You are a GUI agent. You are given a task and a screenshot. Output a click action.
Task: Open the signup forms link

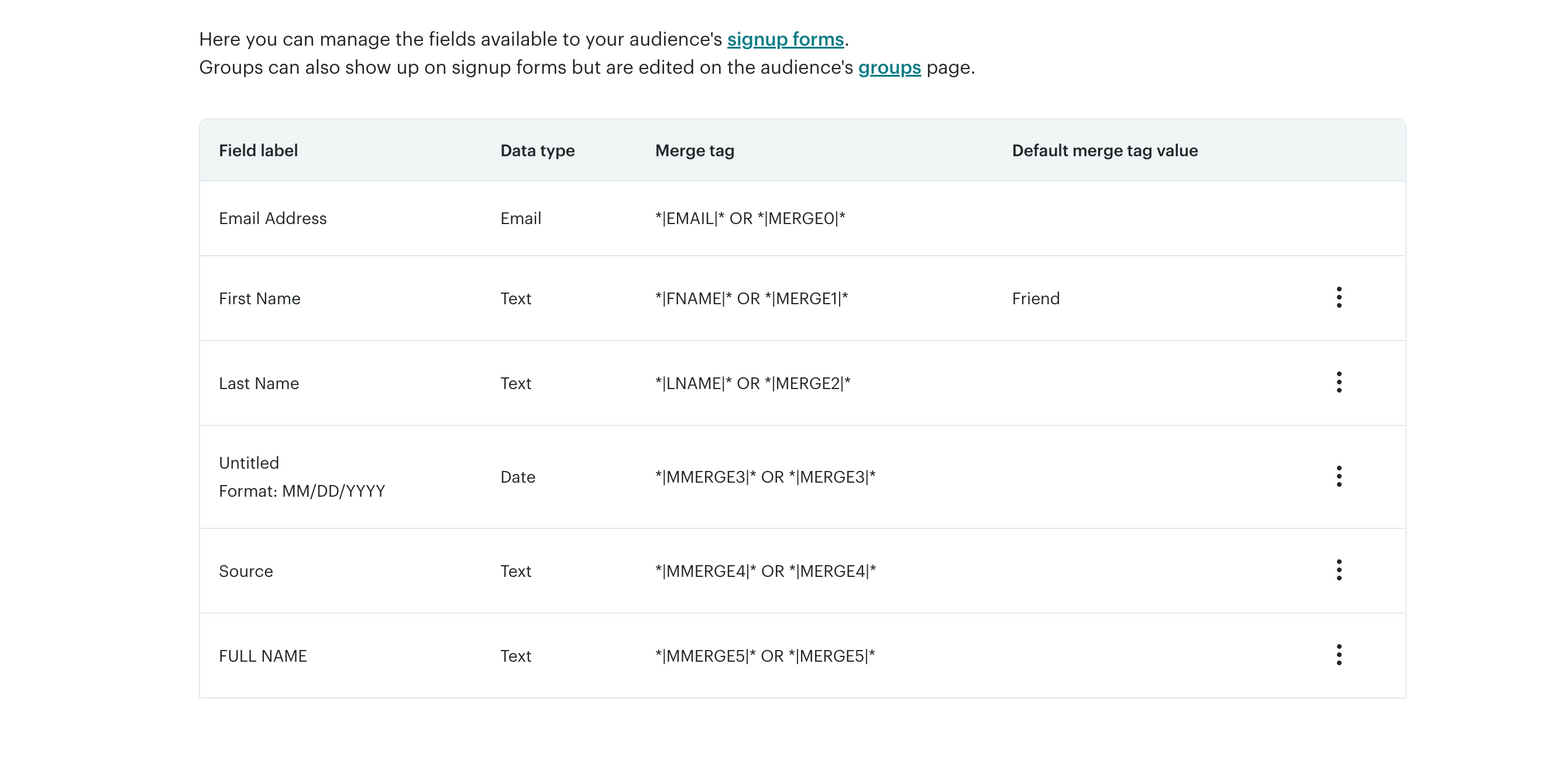[785, 40]
